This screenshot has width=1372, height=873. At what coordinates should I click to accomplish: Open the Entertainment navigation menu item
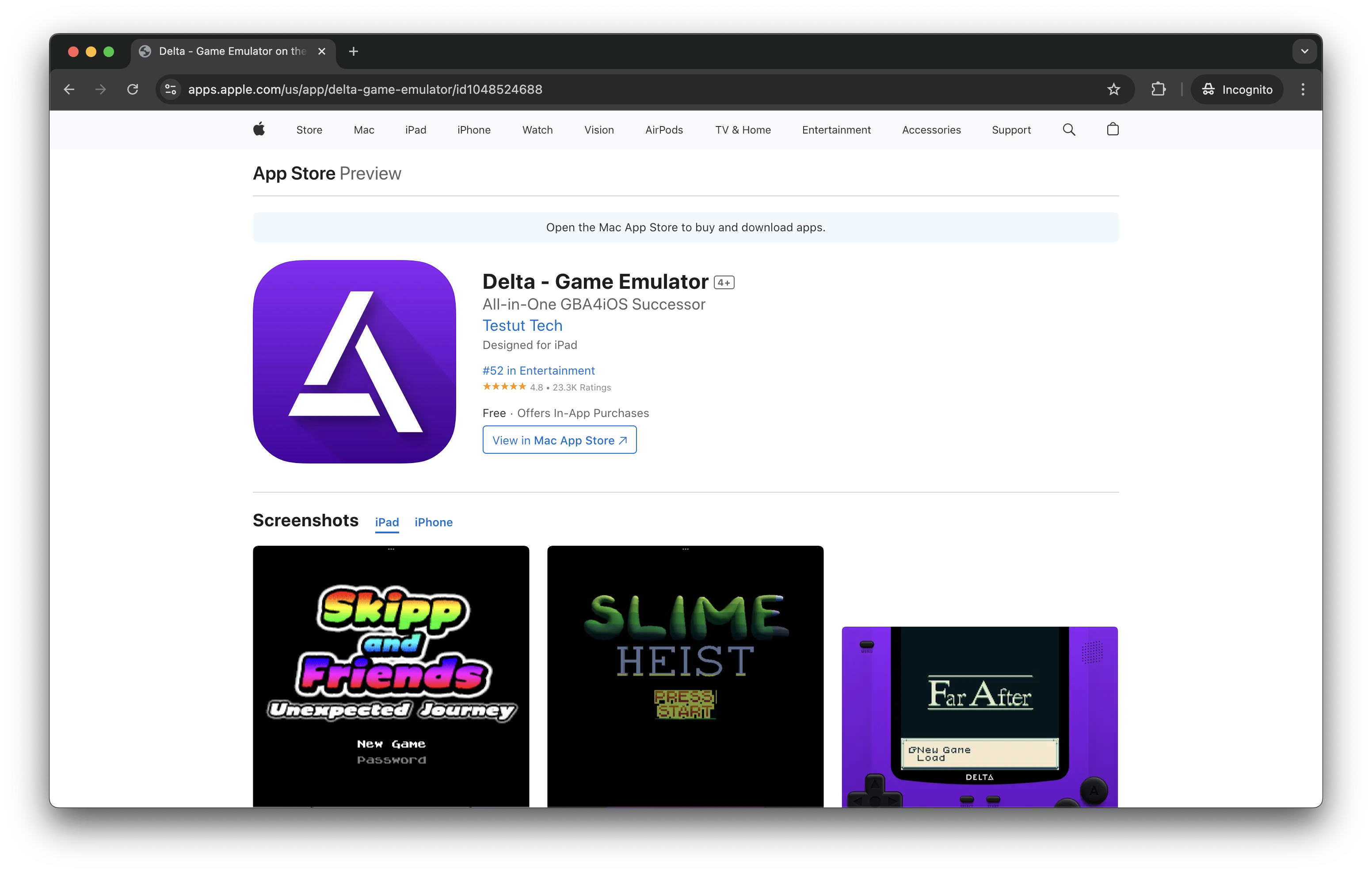coord(836,130)
